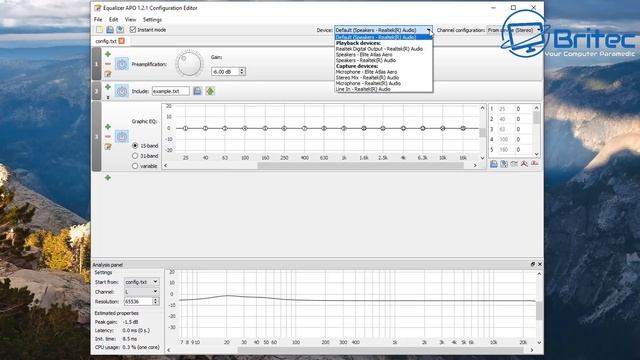Click the Include row's green open-file icon
This screenshot has height=360, width=640.
pos(210,91)
